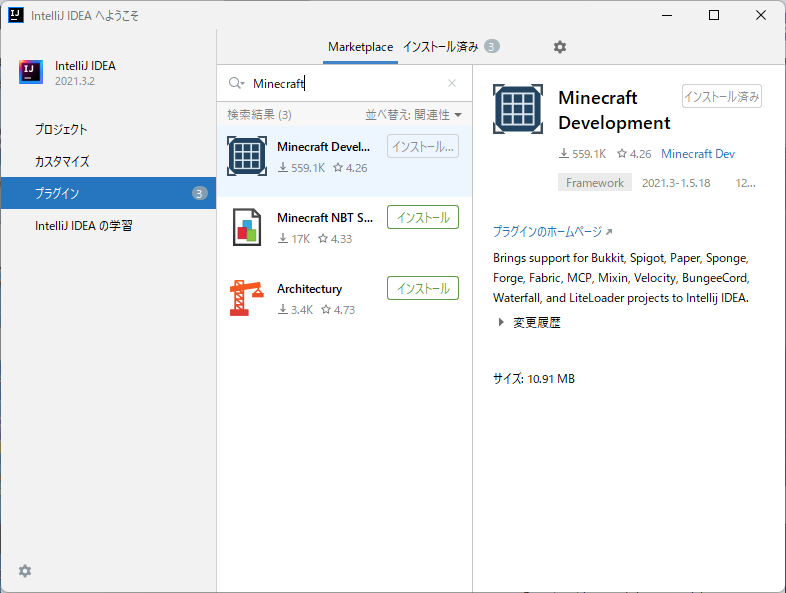Open the plugin settings gear menu

point(560,47)
